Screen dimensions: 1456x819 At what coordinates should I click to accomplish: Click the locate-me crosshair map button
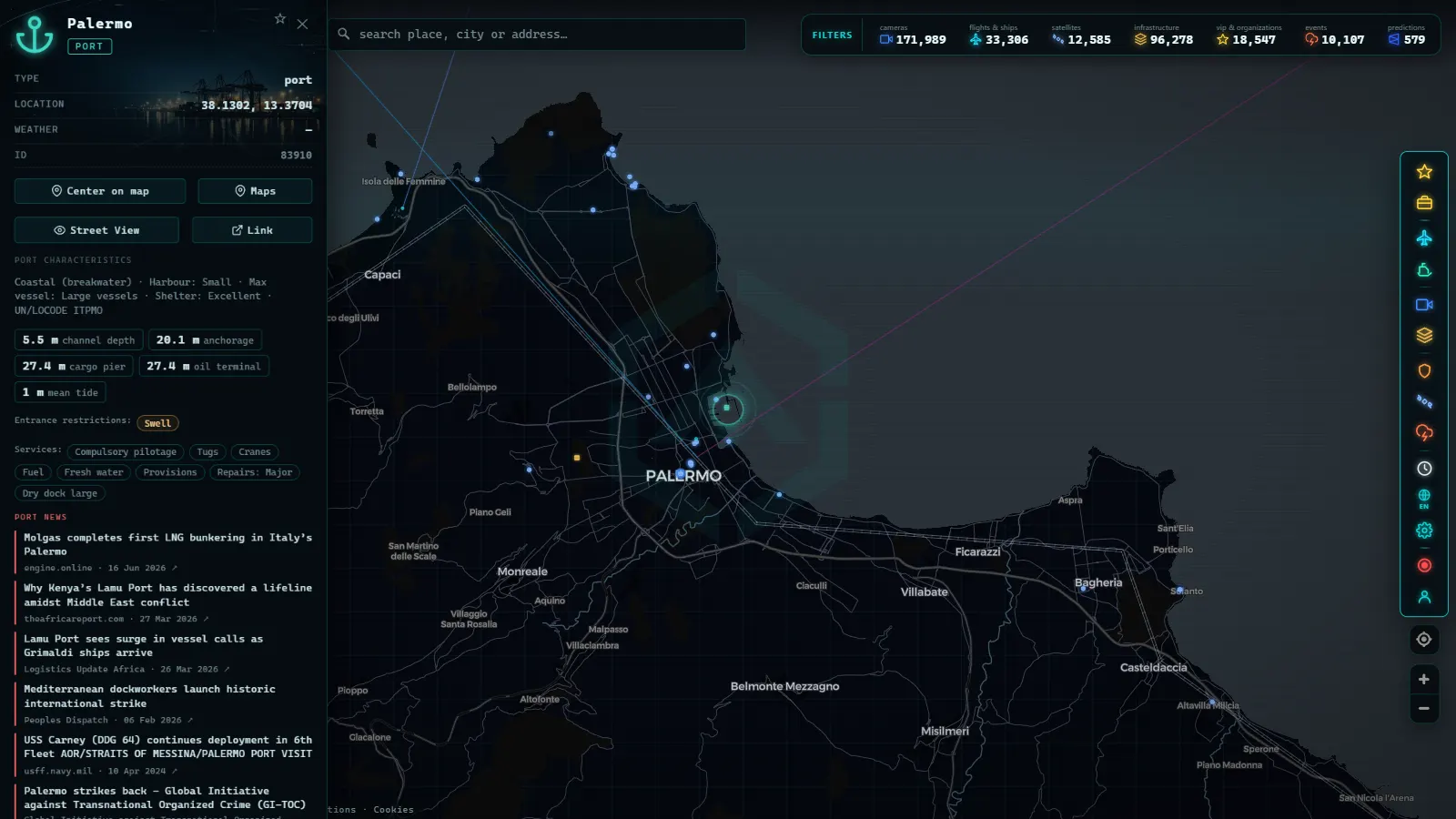pyautogui.click(x=1424, y=640)
